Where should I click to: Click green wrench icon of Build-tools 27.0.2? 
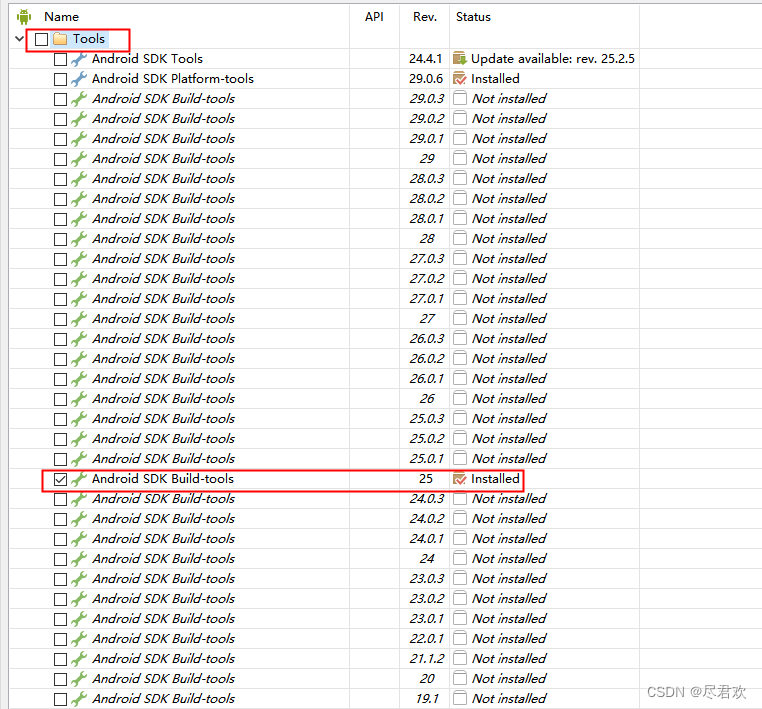pos(79,278)
